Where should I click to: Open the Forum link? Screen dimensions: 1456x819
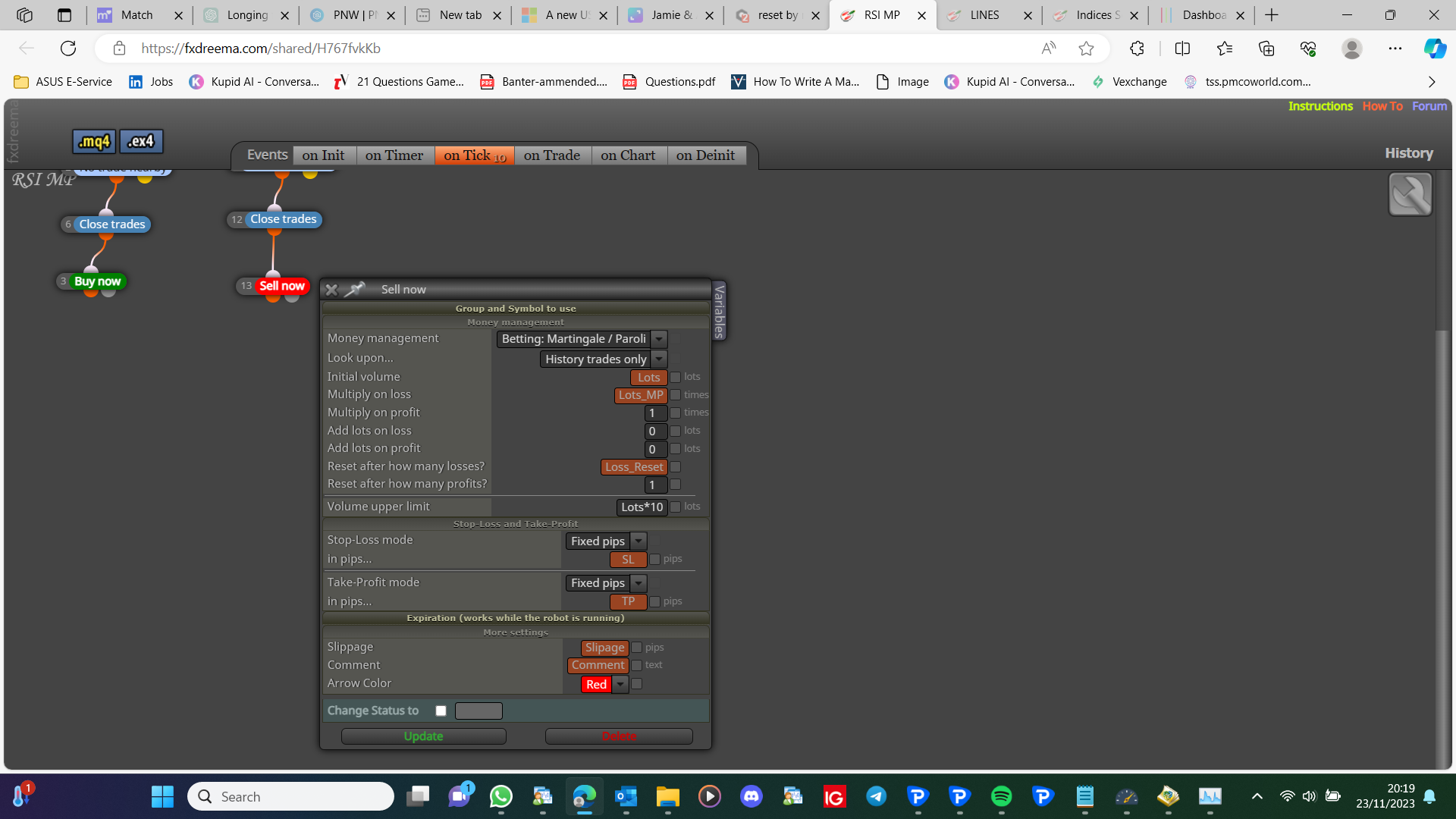click(x=1429, y=106)
